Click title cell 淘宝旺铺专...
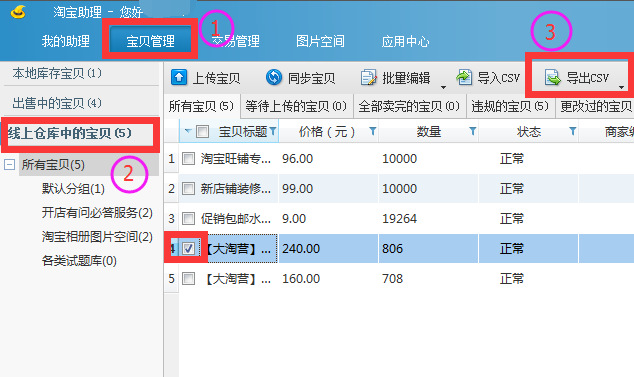Viewport: 634px width, 377px height. (x=236, y=159)
